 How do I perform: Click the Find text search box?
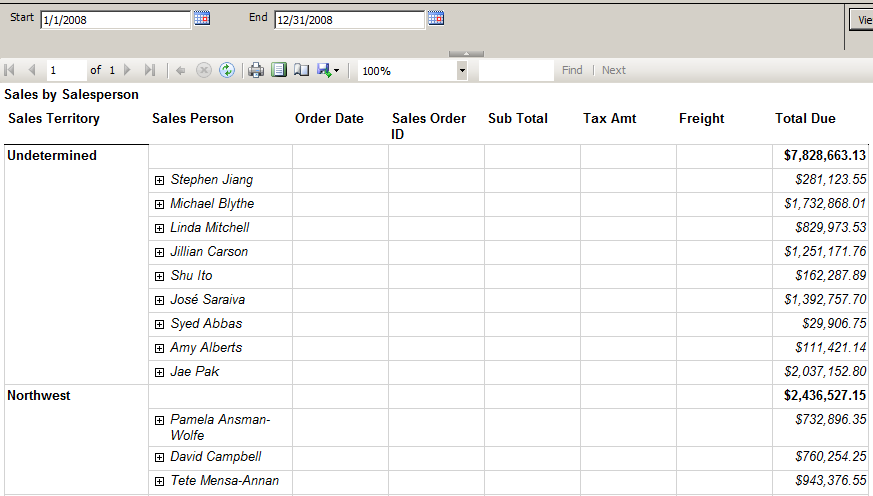tap(515, 71)
